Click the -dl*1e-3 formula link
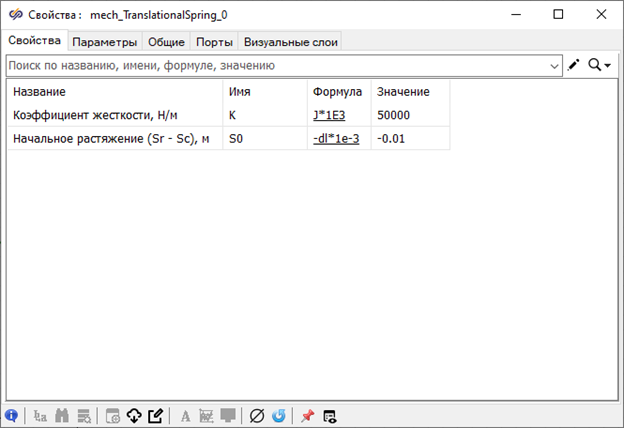Image resolution: width=624 pixels, height=428 pixels. (336, 138)
